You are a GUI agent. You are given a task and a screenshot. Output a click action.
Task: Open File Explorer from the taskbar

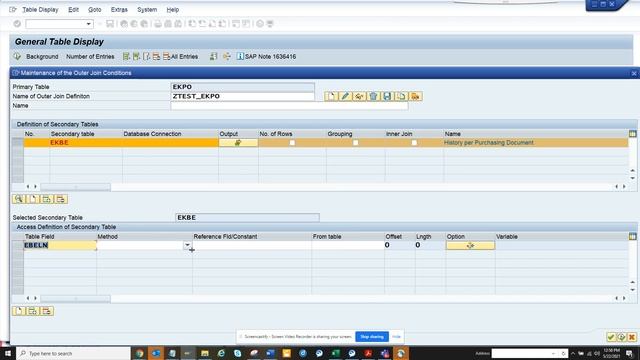click(204, 353)
